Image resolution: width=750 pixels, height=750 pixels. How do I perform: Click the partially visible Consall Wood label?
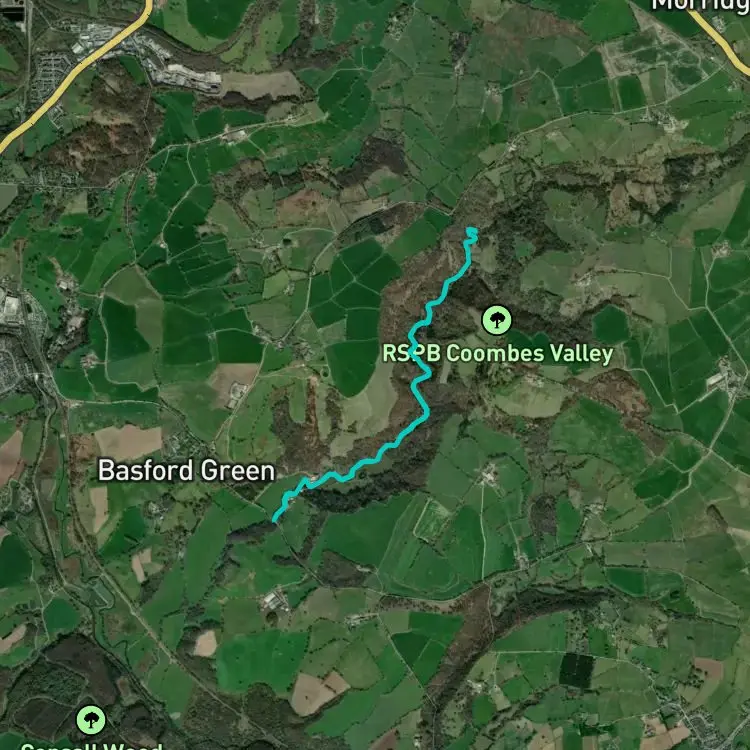92,746
